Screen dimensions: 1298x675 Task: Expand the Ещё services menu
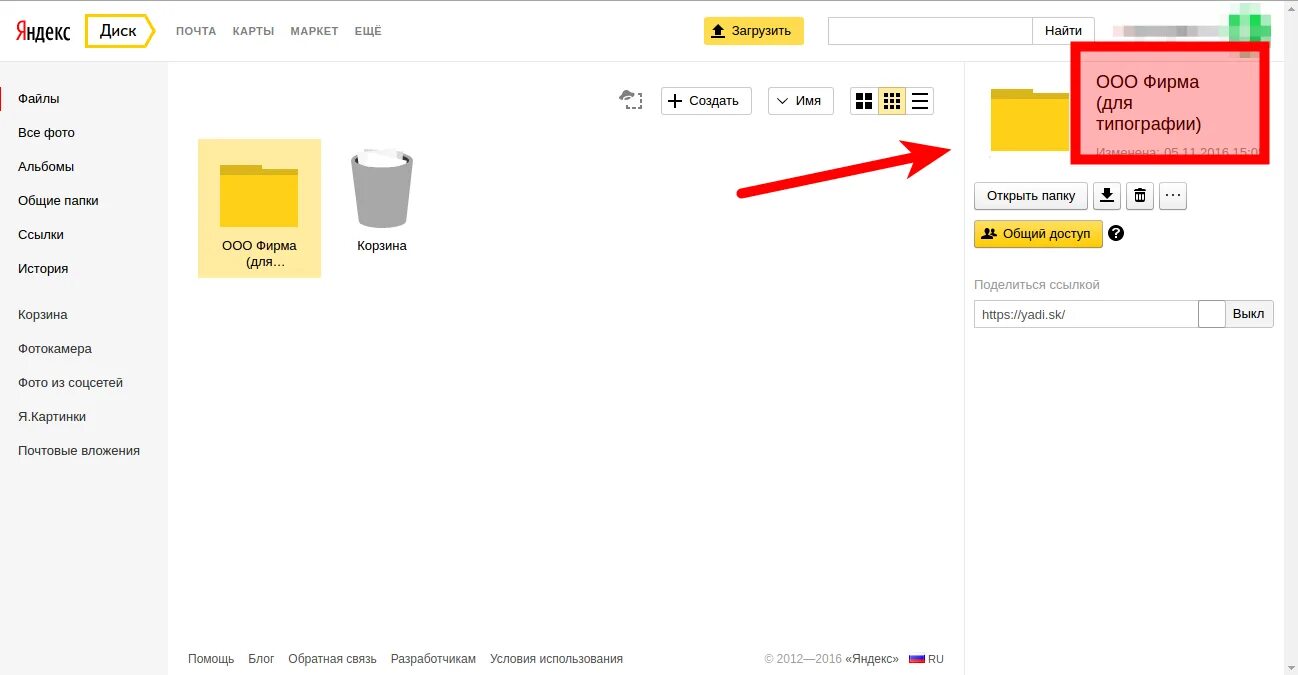pos(368,31)
